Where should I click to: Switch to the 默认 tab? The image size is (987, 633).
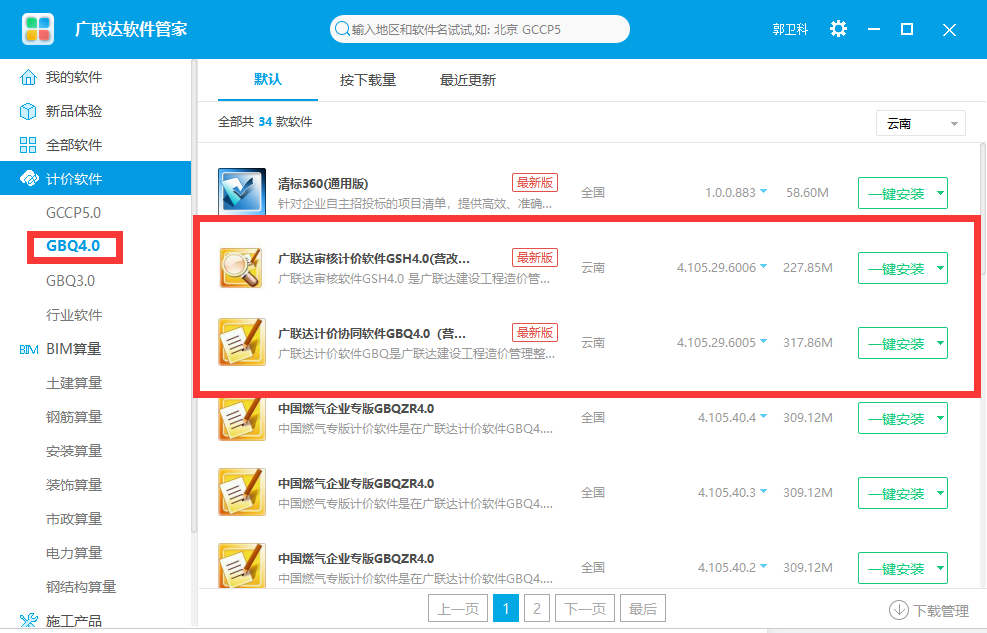pos(268,80)
